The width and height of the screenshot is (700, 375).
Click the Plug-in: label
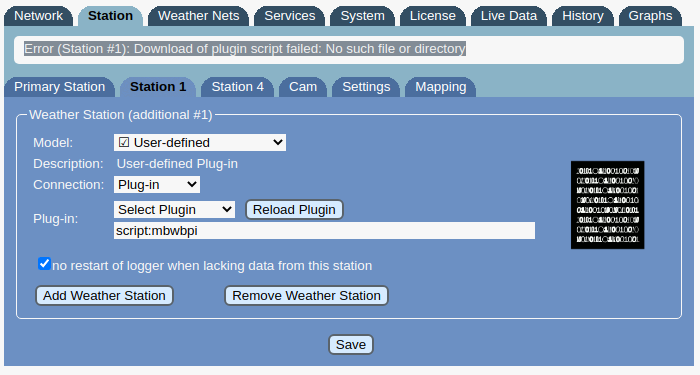(x=55, y=219)
